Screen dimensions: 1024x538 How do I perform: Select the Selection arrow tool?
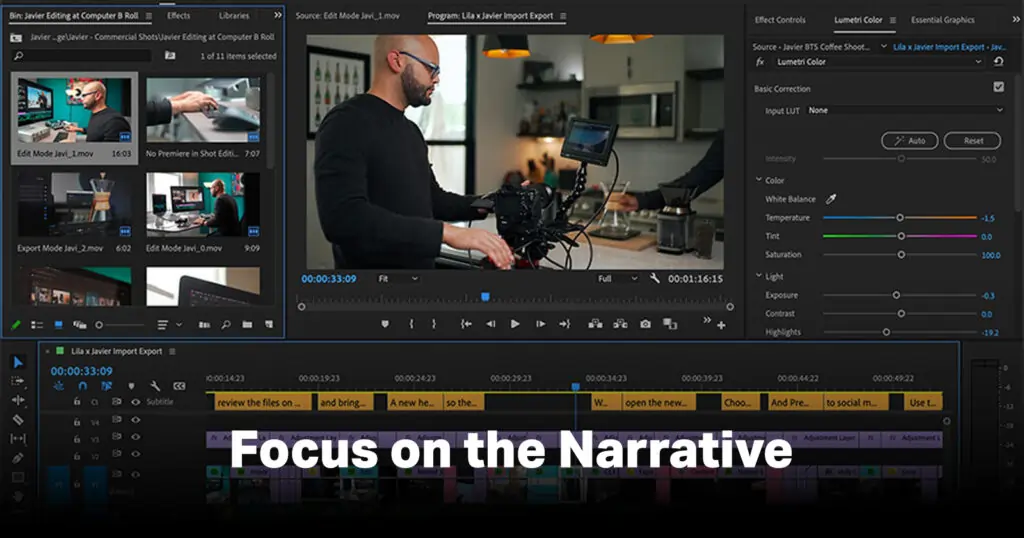(17, 362)
